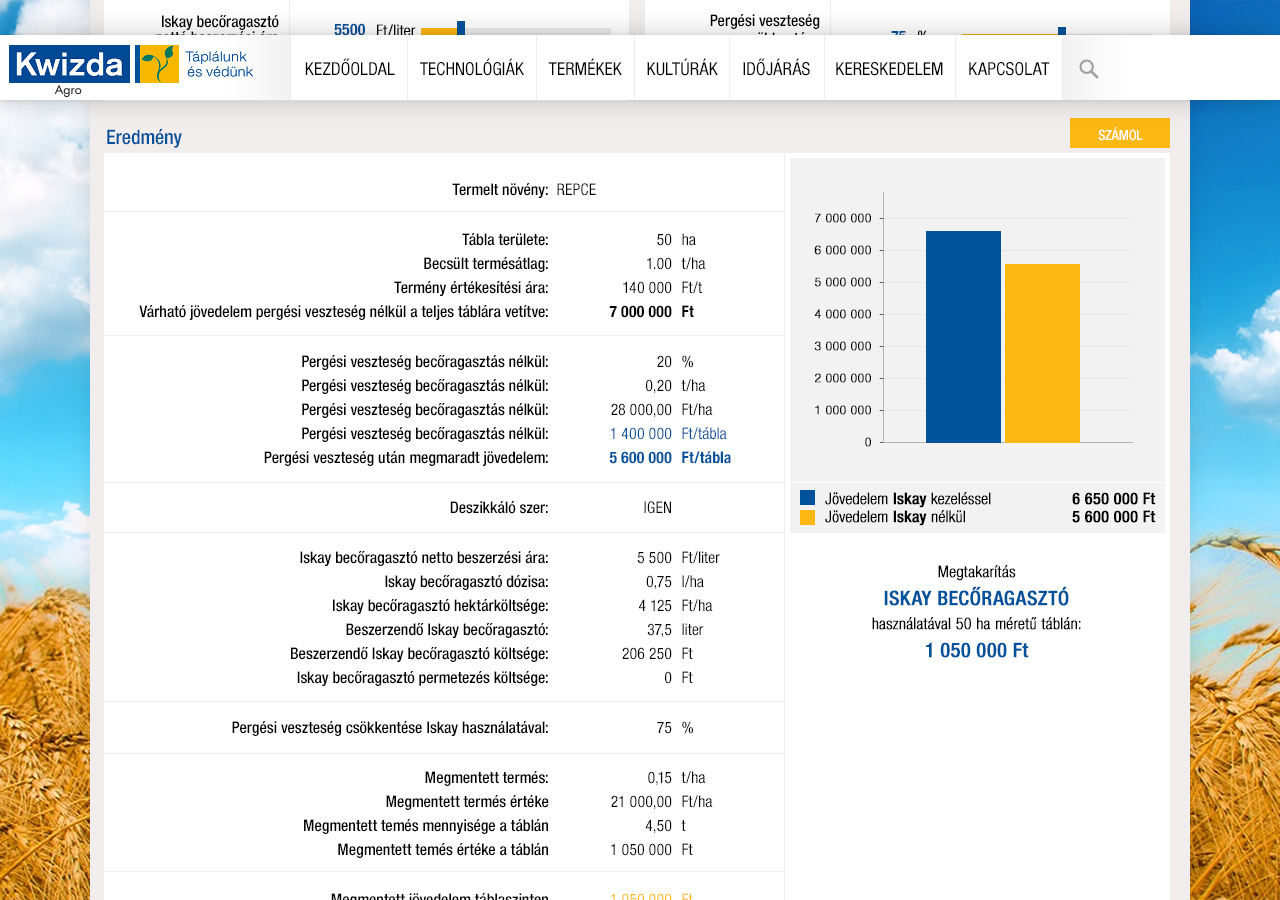Click the 140 000 Ft/t sale price value

pyautogui.click(x=660, y=288)
